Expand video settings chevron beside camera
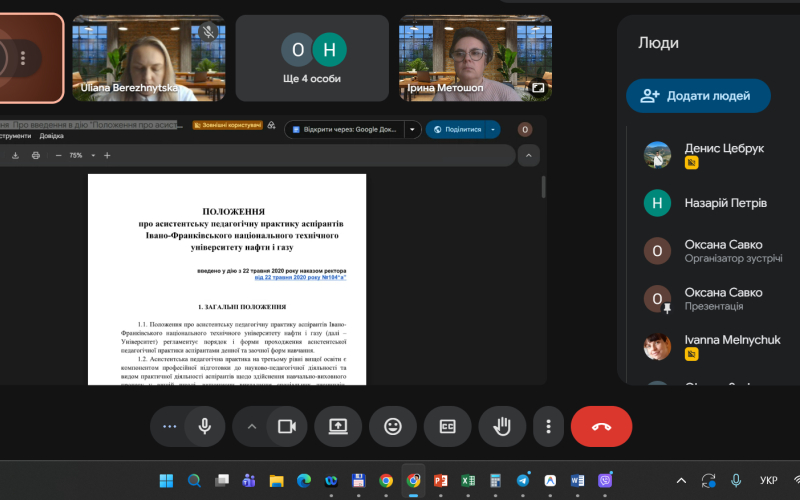The height and width of the screenshot is (500, 800). pos(252,427)
